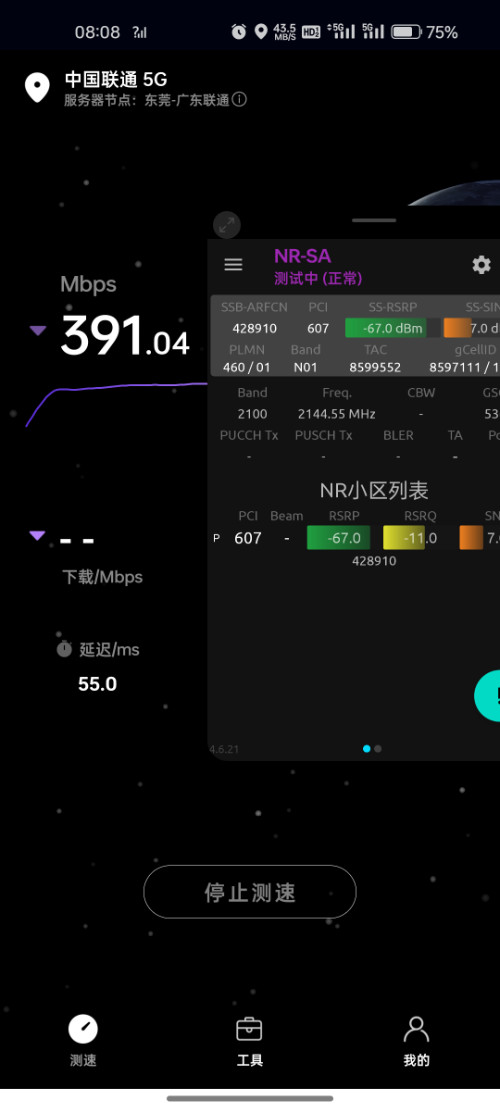The height and width of the screenshot is (1111, 500).
Task: Tap the teal floating action button
Action: tap(487, 696)
